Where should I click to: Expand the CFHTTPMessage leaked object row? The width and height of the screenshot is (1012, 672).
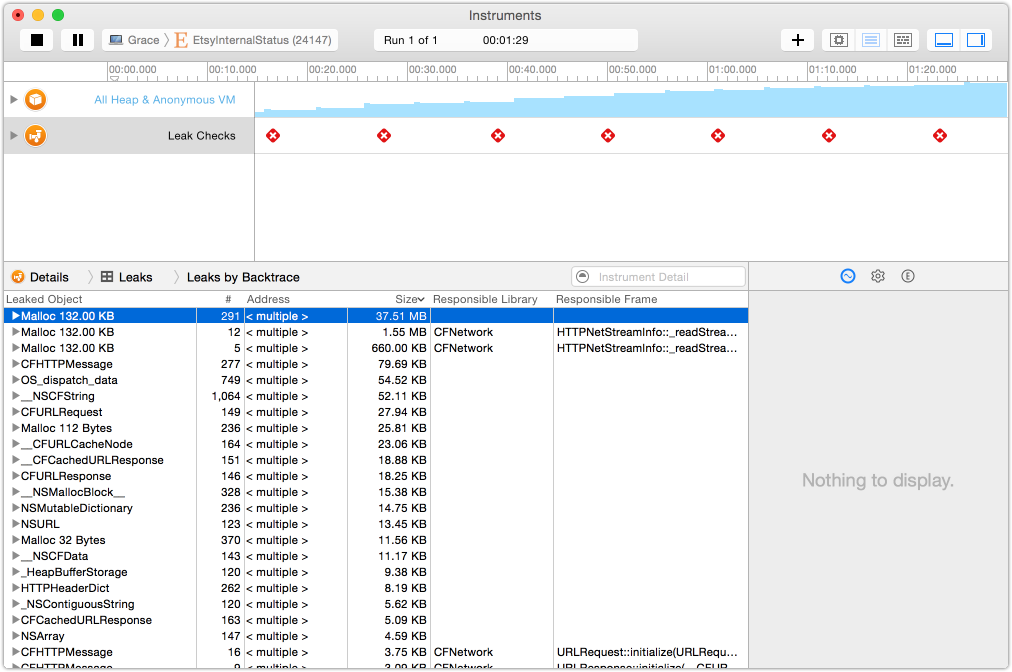pyautogui.click(x=15, y=364)
